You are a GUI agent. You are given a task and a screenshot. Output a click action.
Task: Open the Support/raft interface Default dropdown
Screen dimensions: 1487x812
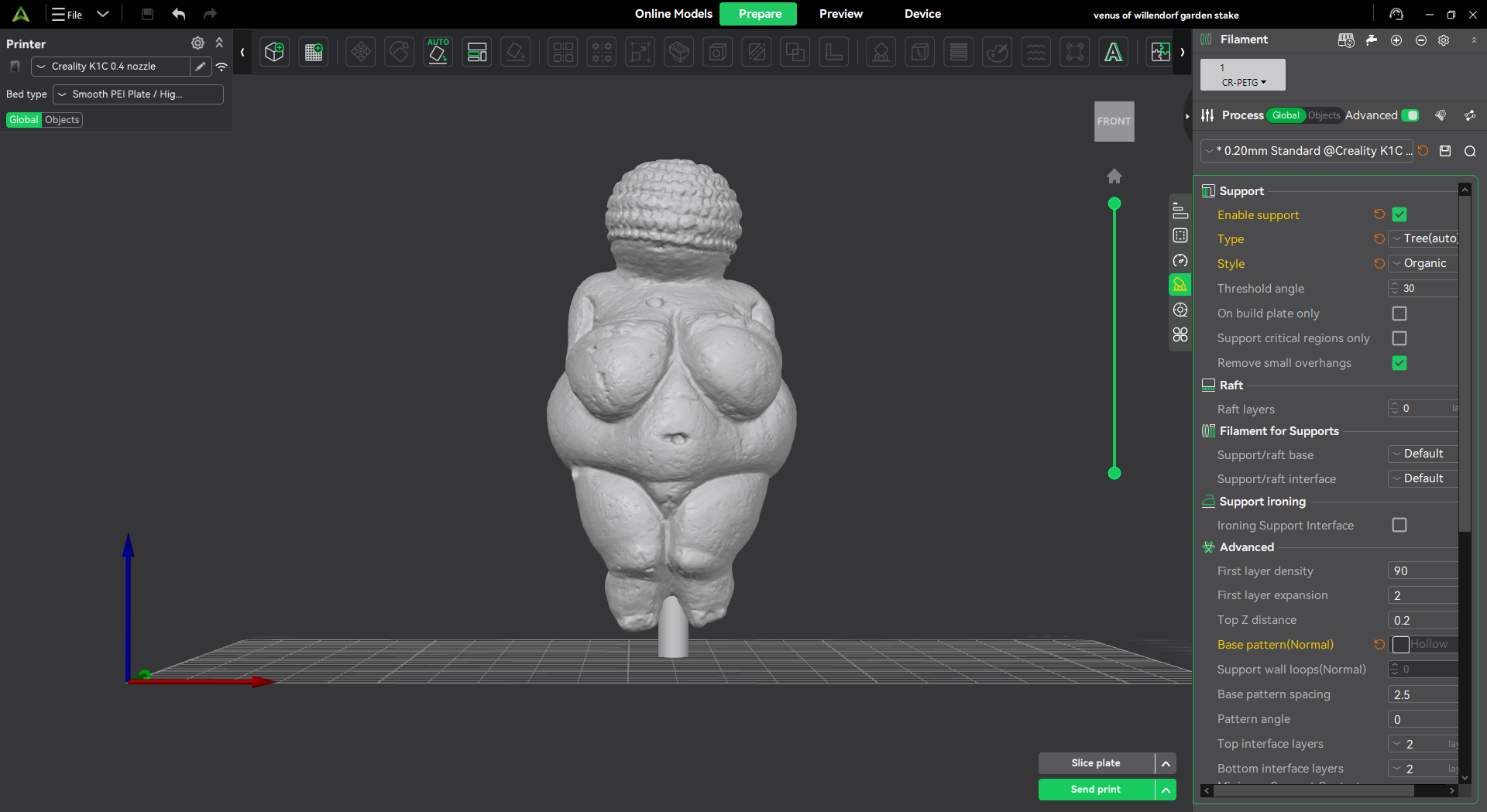tap(1423, 478)
